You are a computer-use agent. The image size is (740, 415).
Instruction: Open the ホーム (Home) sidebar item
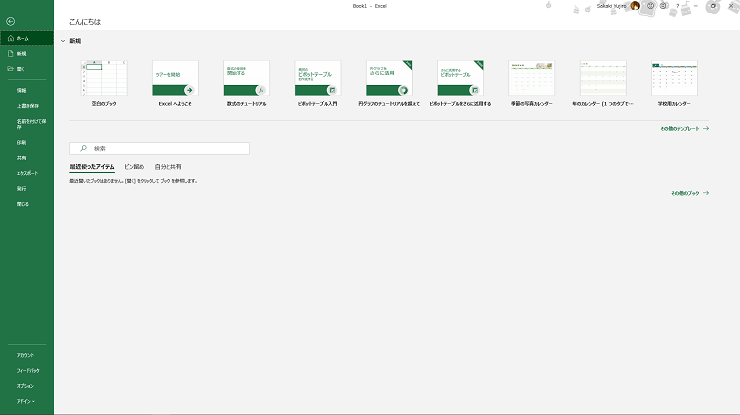pos(27,38)
